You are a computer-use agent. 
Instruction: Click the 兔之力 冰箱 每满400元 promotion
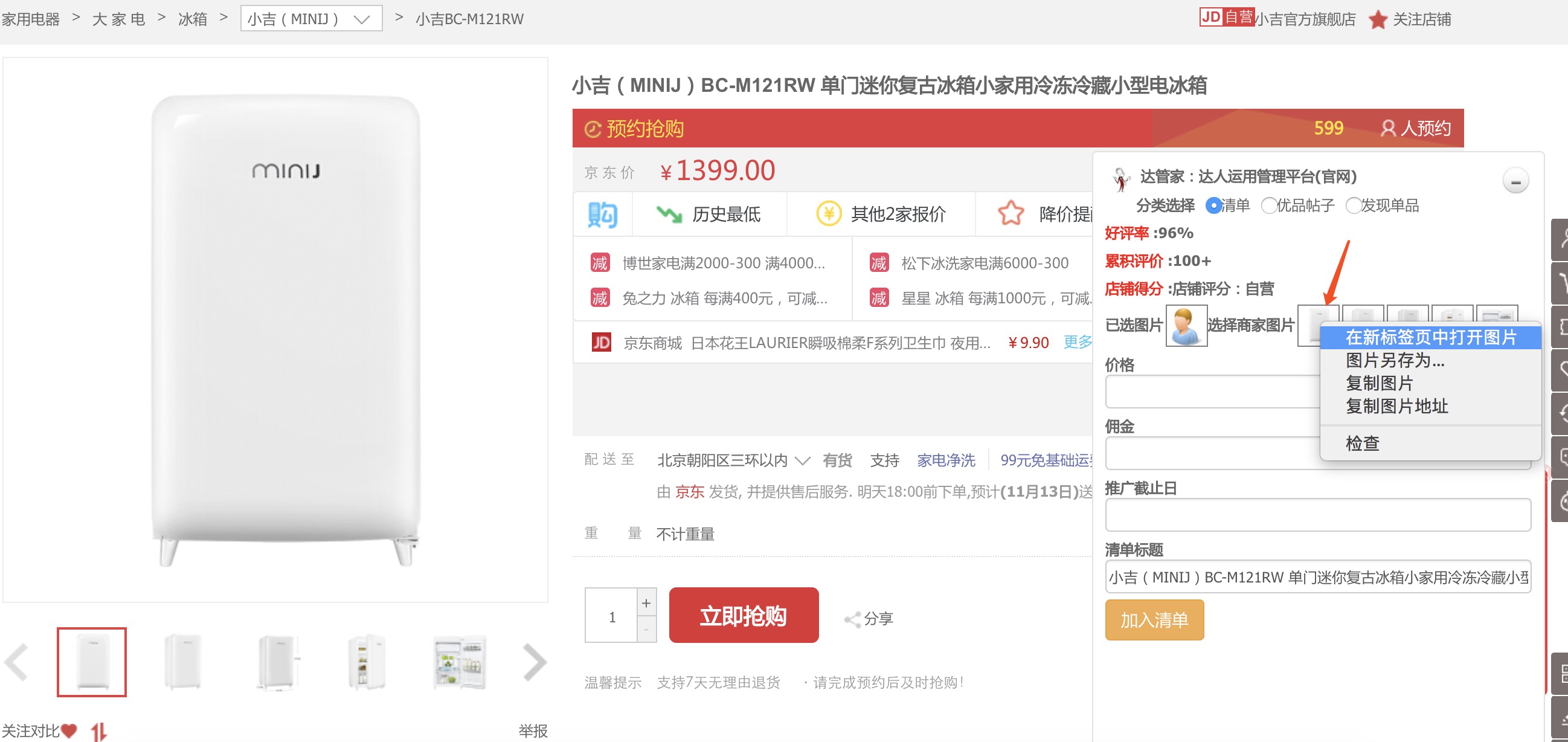[x=724, y=298]
